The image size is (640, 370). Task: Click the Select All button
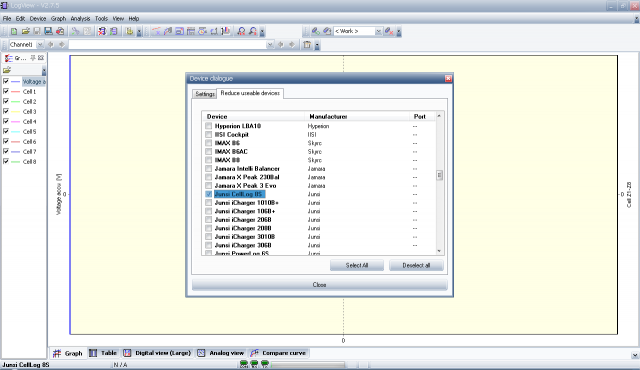pos(357,265)
